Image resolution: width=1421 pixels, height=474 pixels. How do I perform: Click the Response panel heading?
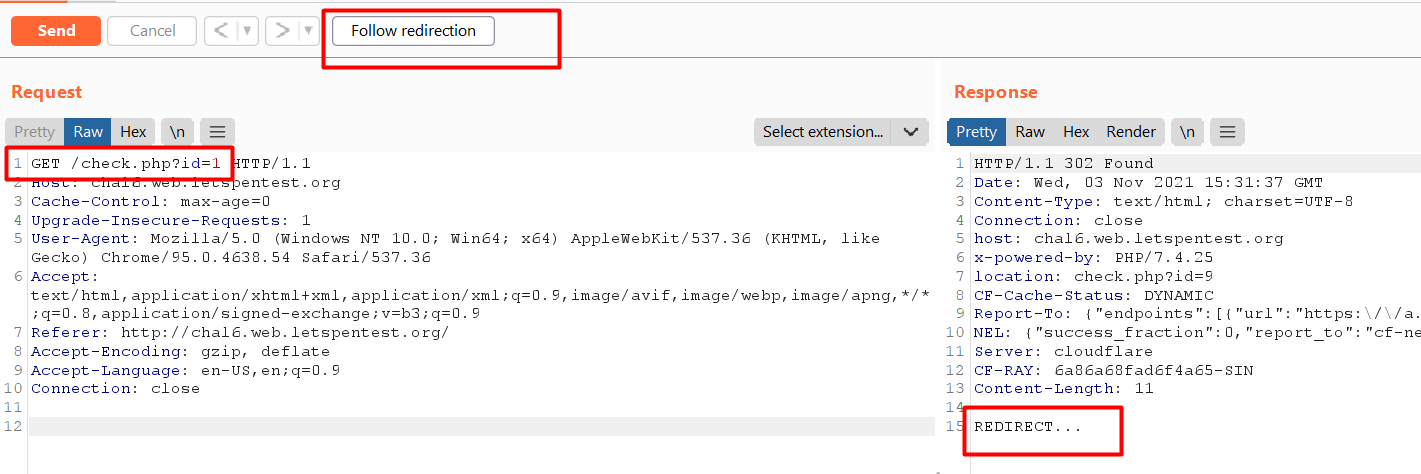coord(996,92)
